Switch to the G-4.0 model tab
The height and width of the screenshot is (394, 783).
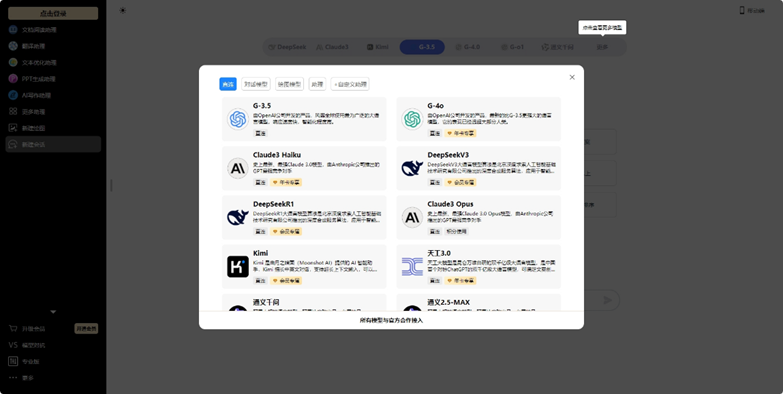(x=468, y=47)
